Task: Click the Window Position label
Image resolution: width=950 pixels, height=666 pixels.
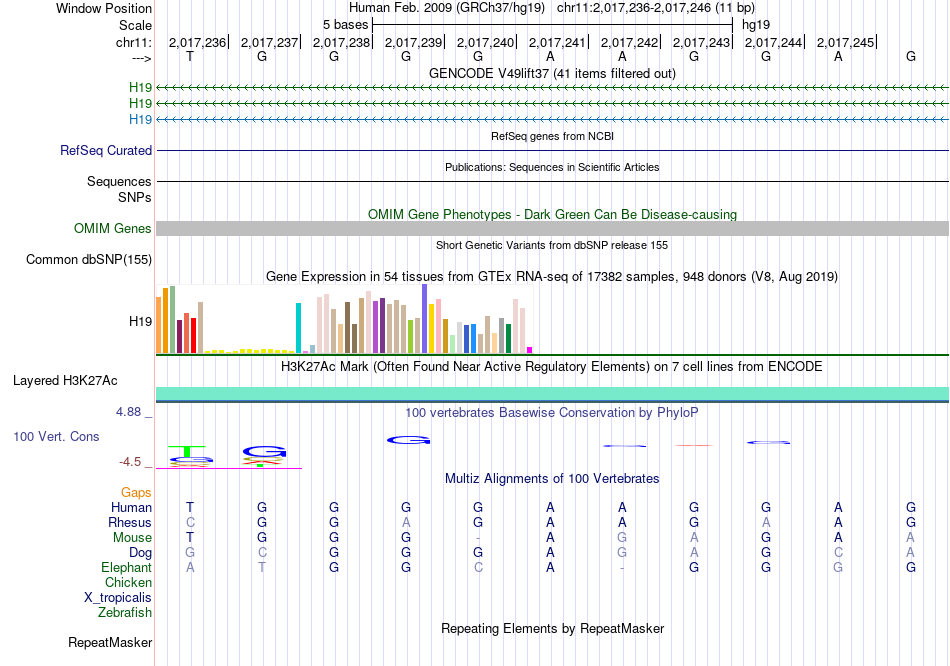Action: pos(104,8)
